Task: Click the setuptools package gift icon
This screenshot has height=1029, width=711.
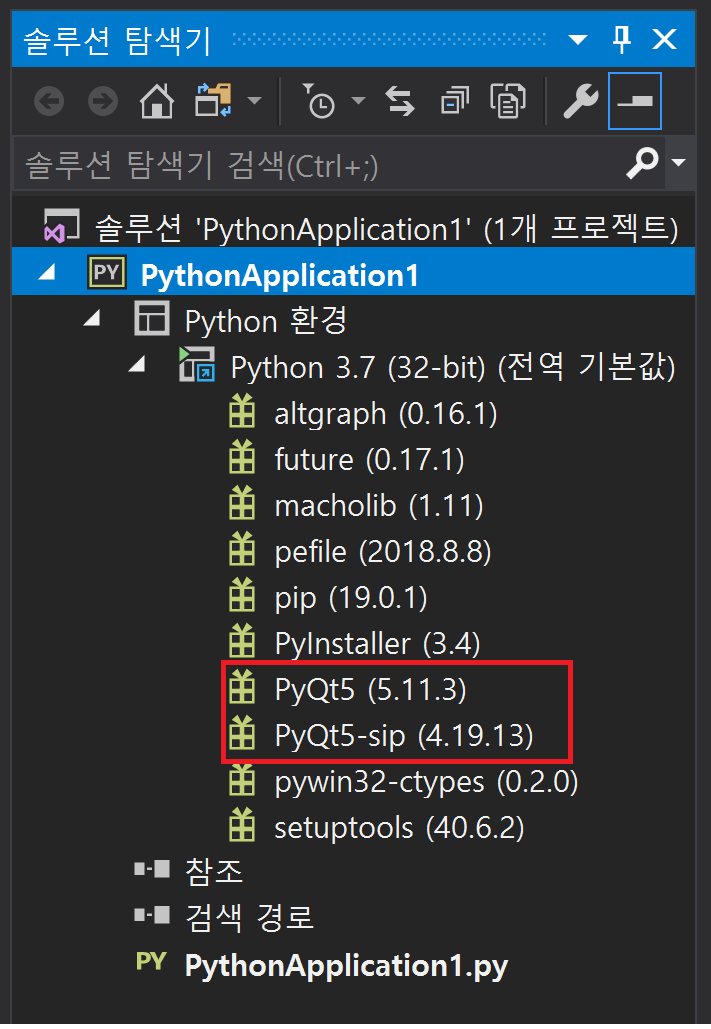Action: coord(242,826)
